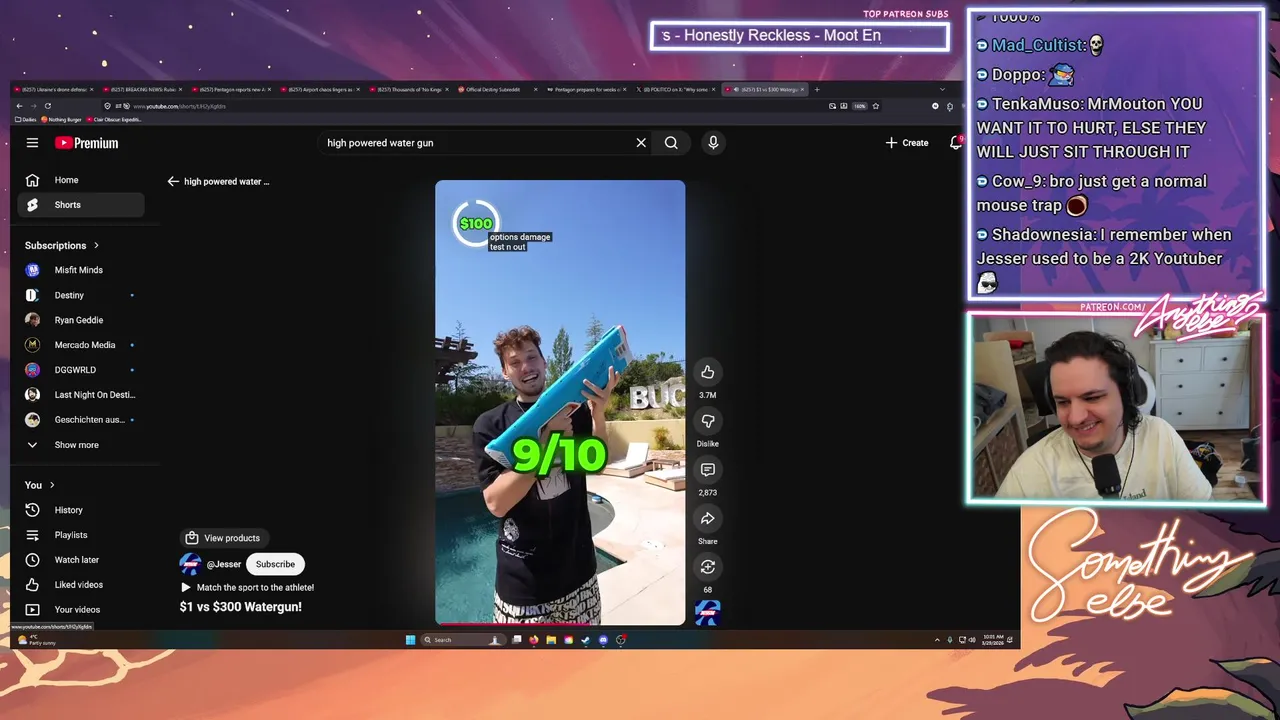Switch to the POLITICO on X tab
1280x720 pixels.
(677, 89)
